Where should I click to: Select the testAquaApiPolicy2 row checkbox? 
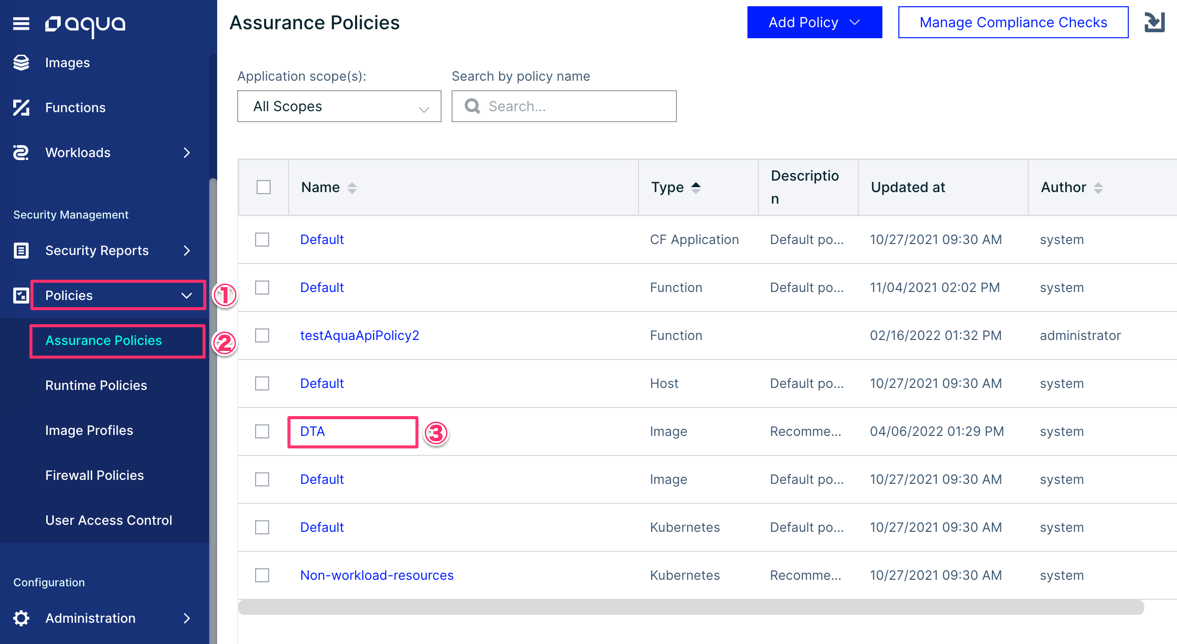[262, 336]
